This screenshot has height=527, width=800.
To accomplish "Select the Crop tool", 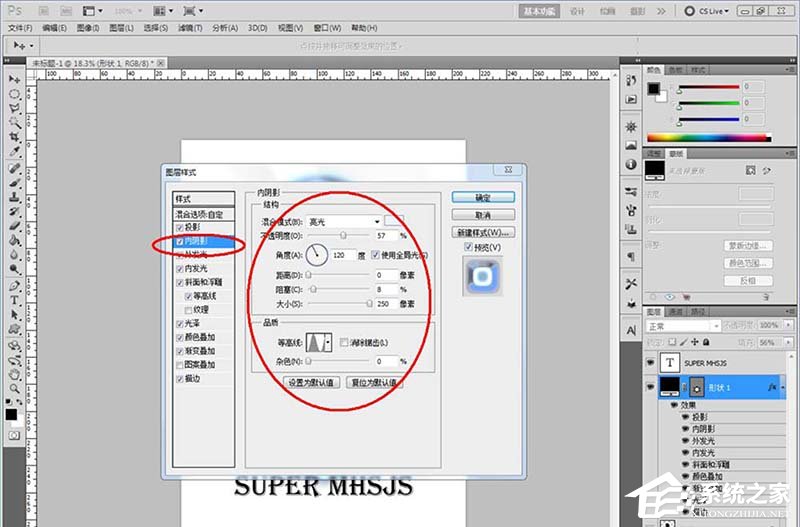I will click(15, 138).
